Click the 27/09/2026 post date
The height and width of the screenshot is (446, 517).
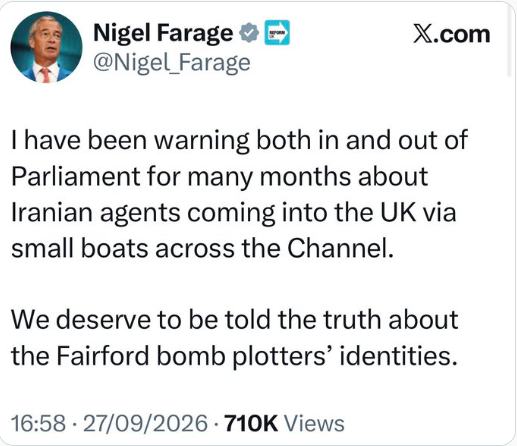[x=146, y=423]
